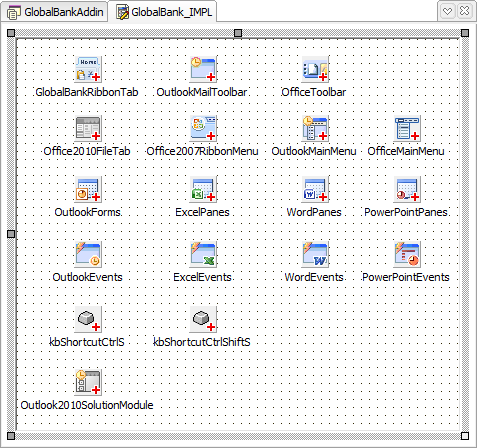Click the PowerPointEvents component icon
The height and width of the screenshot is (448, 477).
coord(407,254)
